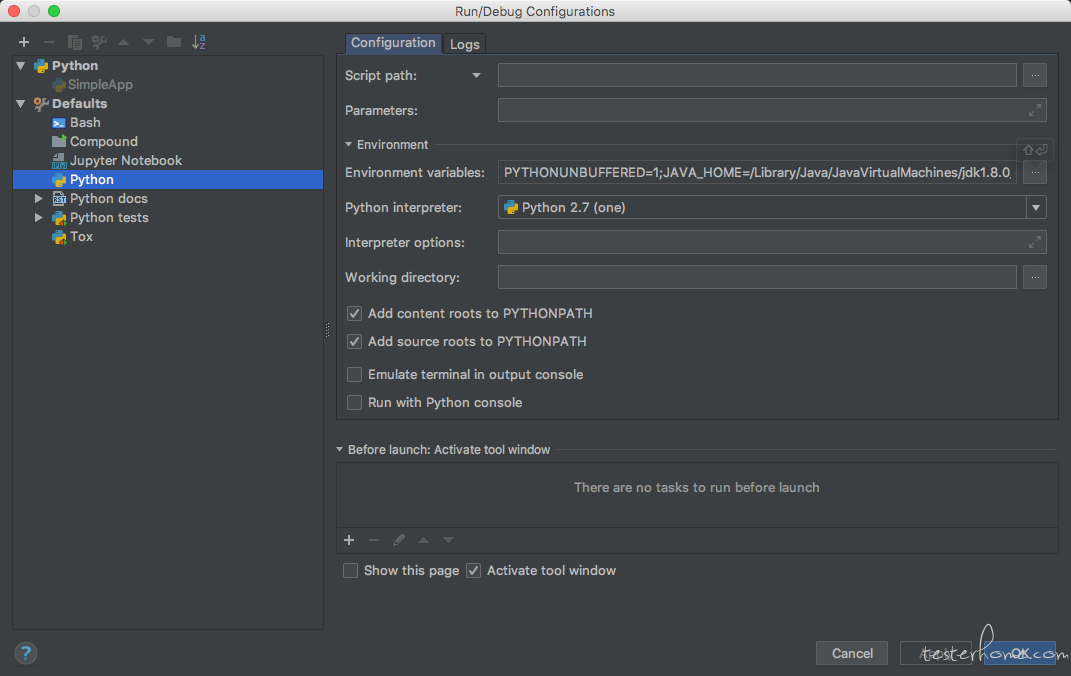Uncheck Activate tool window checkbox

(x=473, y=570)
